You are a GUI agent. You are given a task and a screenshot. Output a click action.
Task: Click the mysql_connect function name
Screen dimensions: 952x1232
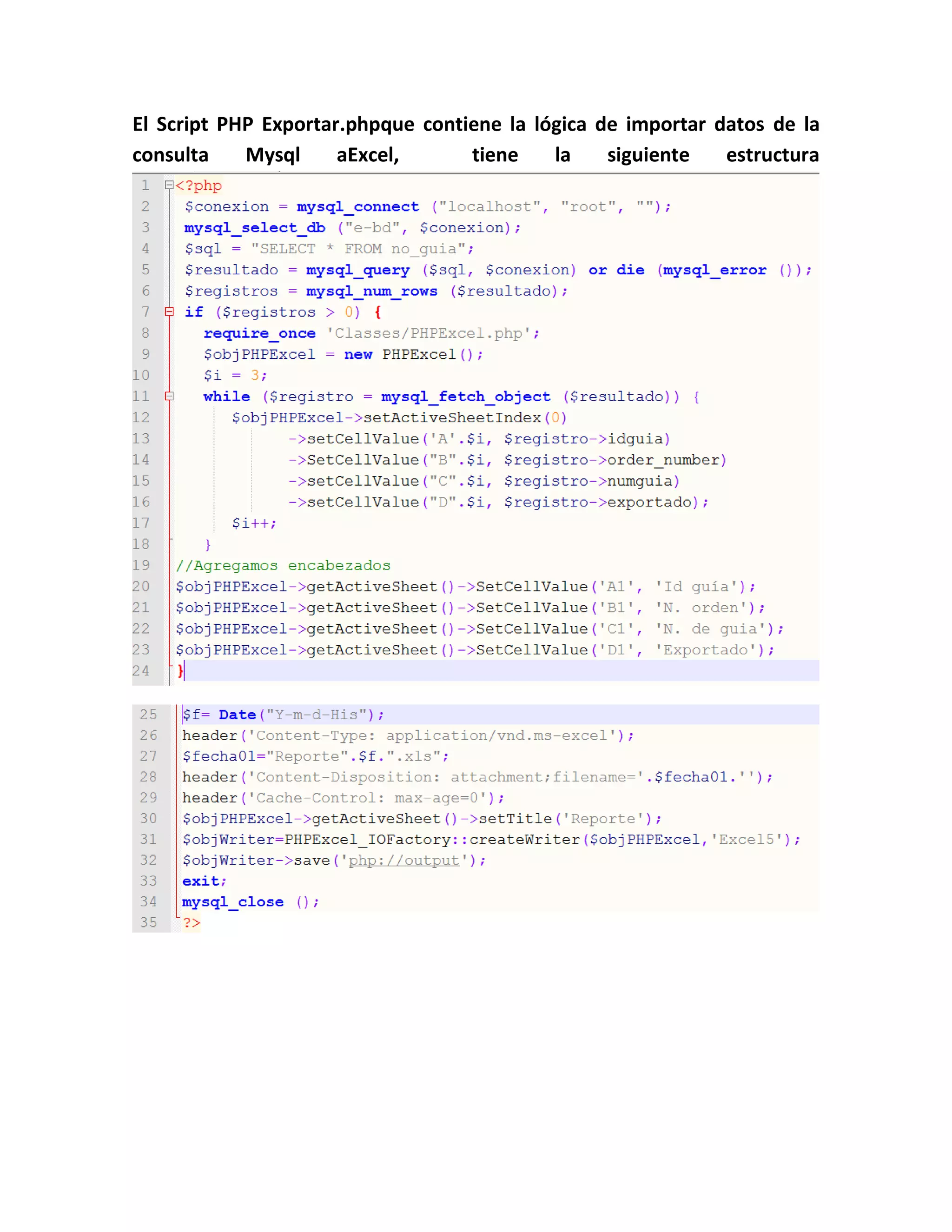coord(357,206)
